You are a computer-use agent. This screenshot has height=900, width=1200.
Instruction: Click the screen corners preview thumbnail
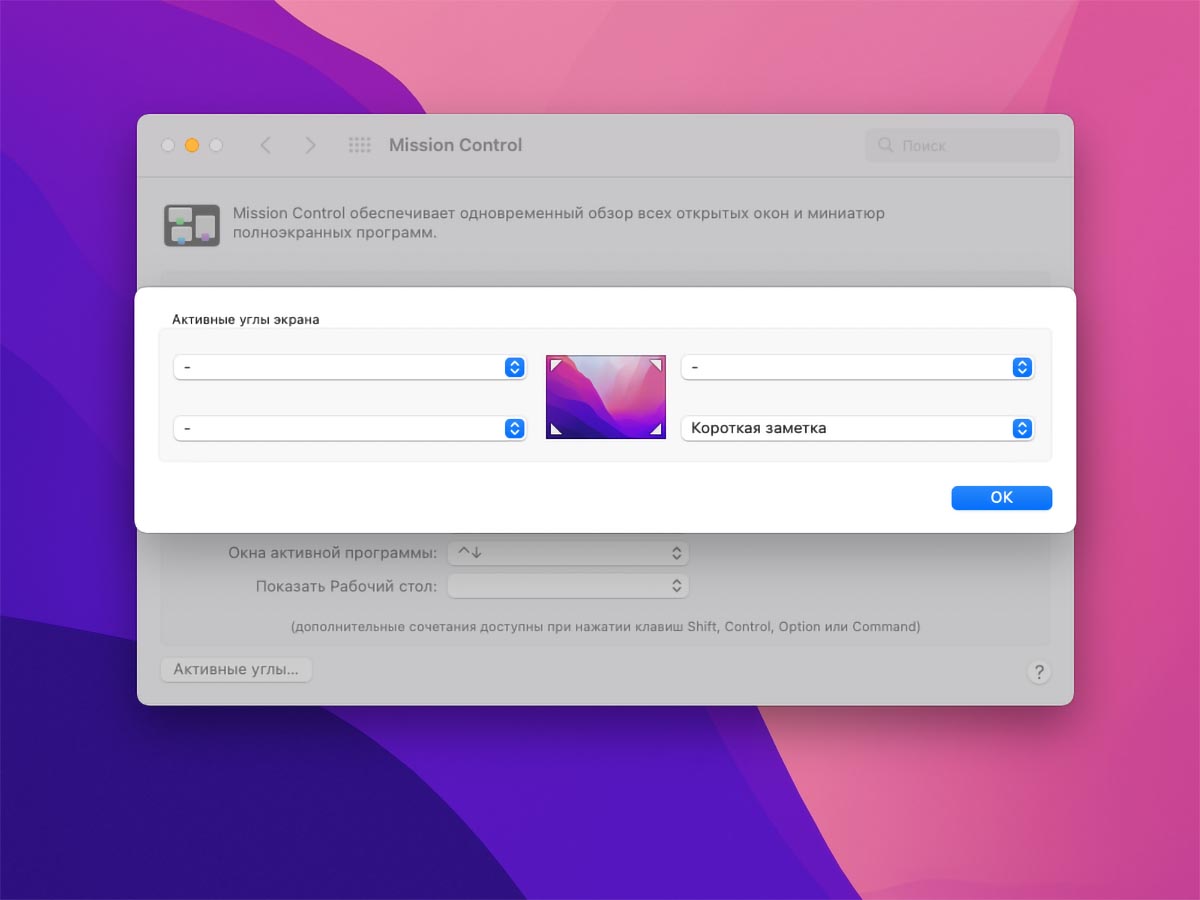pos(606,397)
